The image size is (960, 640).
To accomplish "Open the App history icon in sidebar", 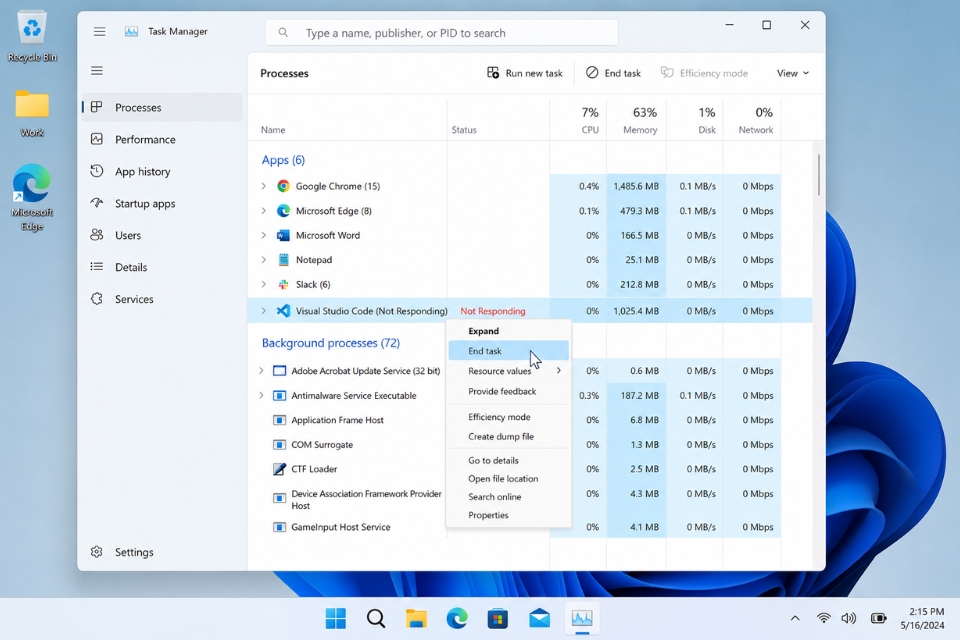I will pos(97,171).
